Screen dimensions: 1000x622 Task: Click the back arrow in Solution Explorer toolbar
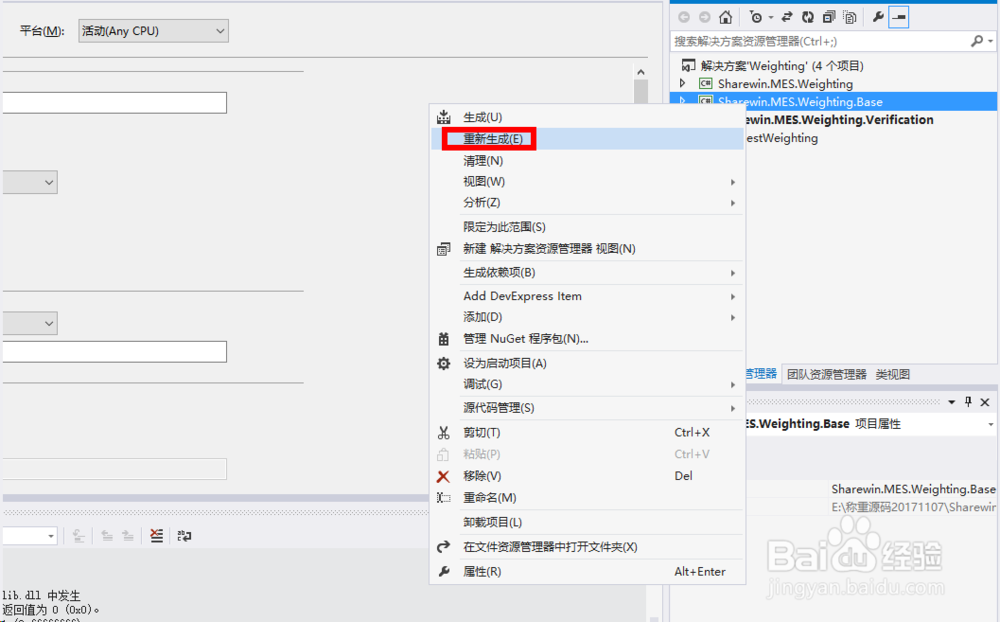[684, 17]
